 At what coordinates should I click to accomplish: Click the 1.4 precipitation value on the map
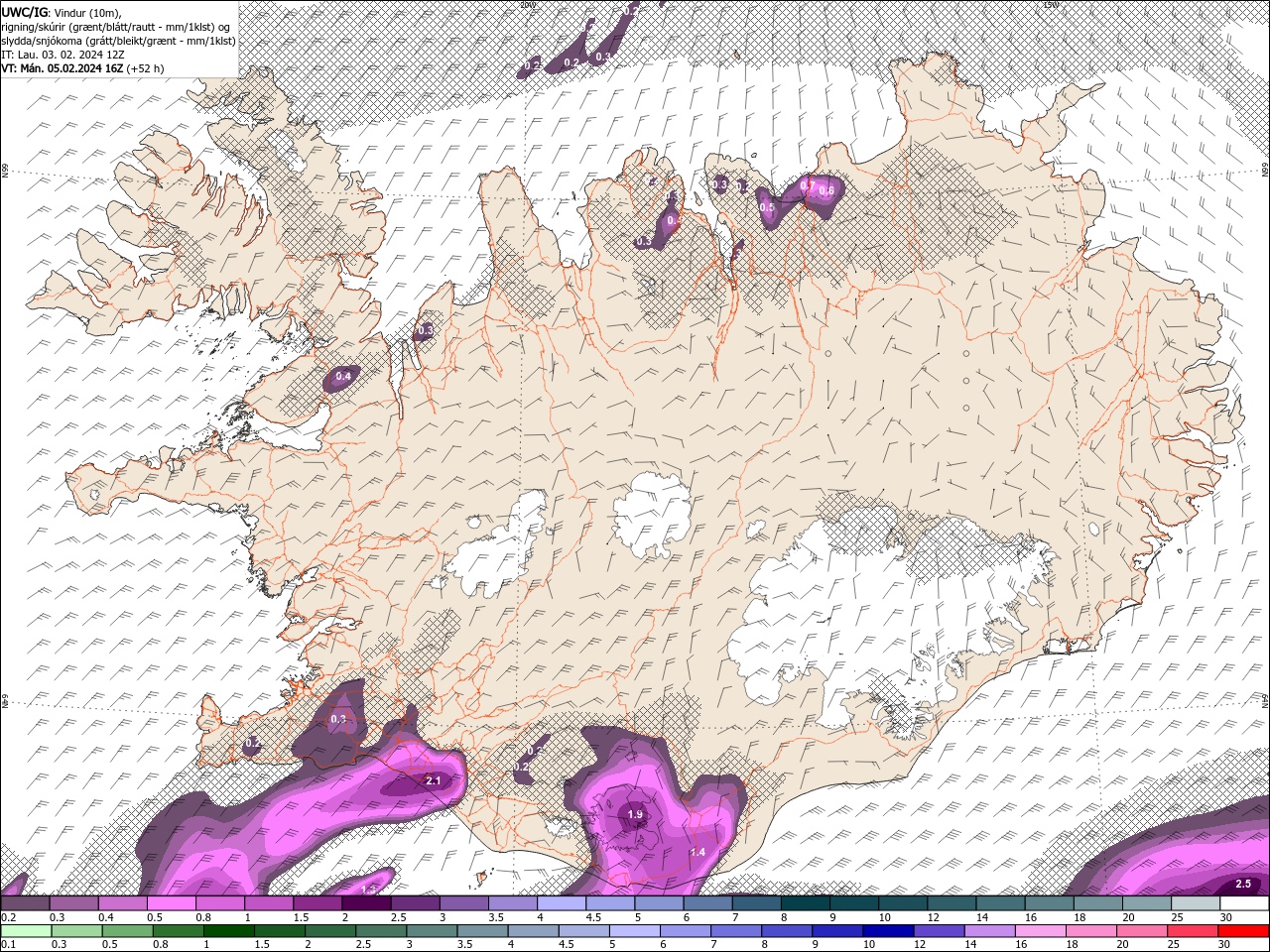tap(698, 852)
